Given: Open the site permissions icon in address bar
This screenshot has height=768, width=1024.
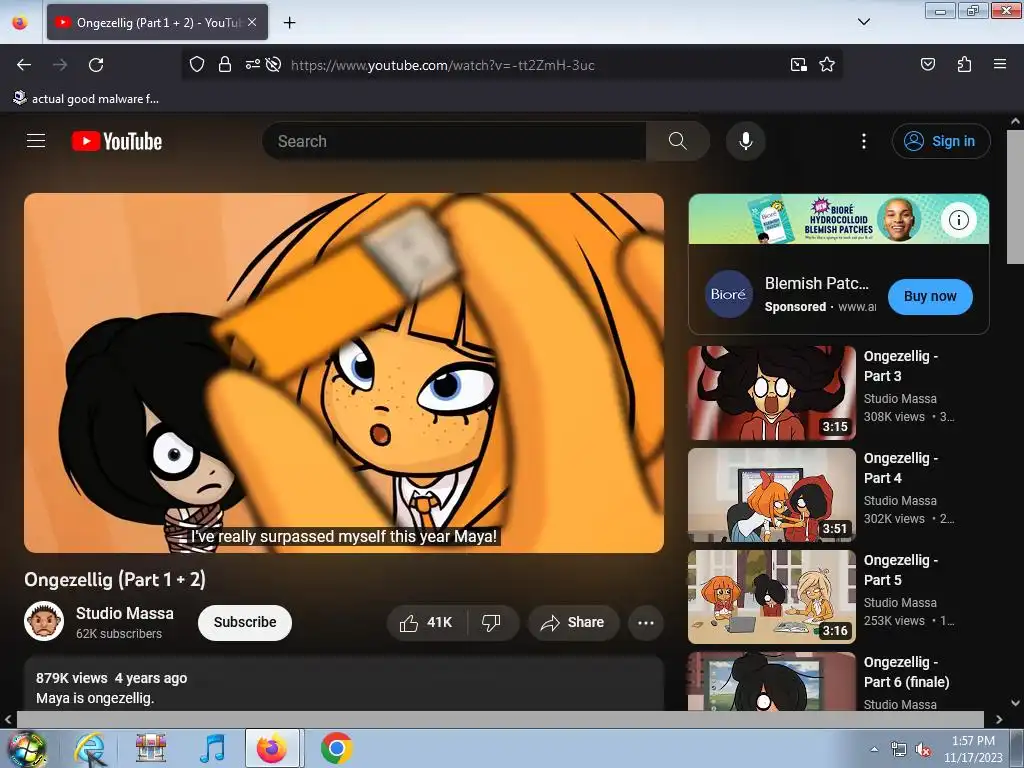Looking at the screenshot, I should pyautogui.click(x=252, y=64).
